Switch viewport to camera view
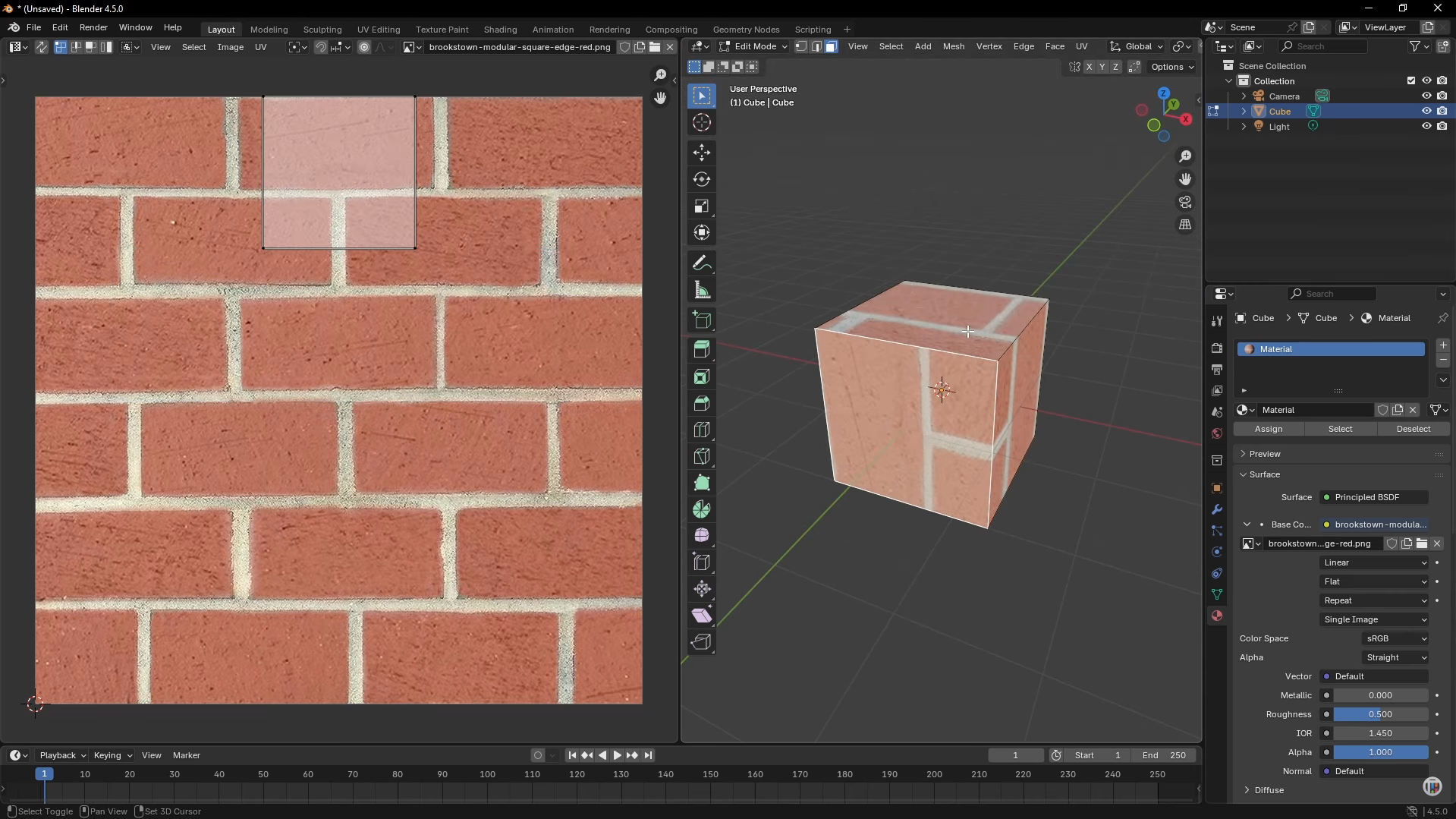The height and width of the screenshot is (819, 1456). pos(1185,202)
